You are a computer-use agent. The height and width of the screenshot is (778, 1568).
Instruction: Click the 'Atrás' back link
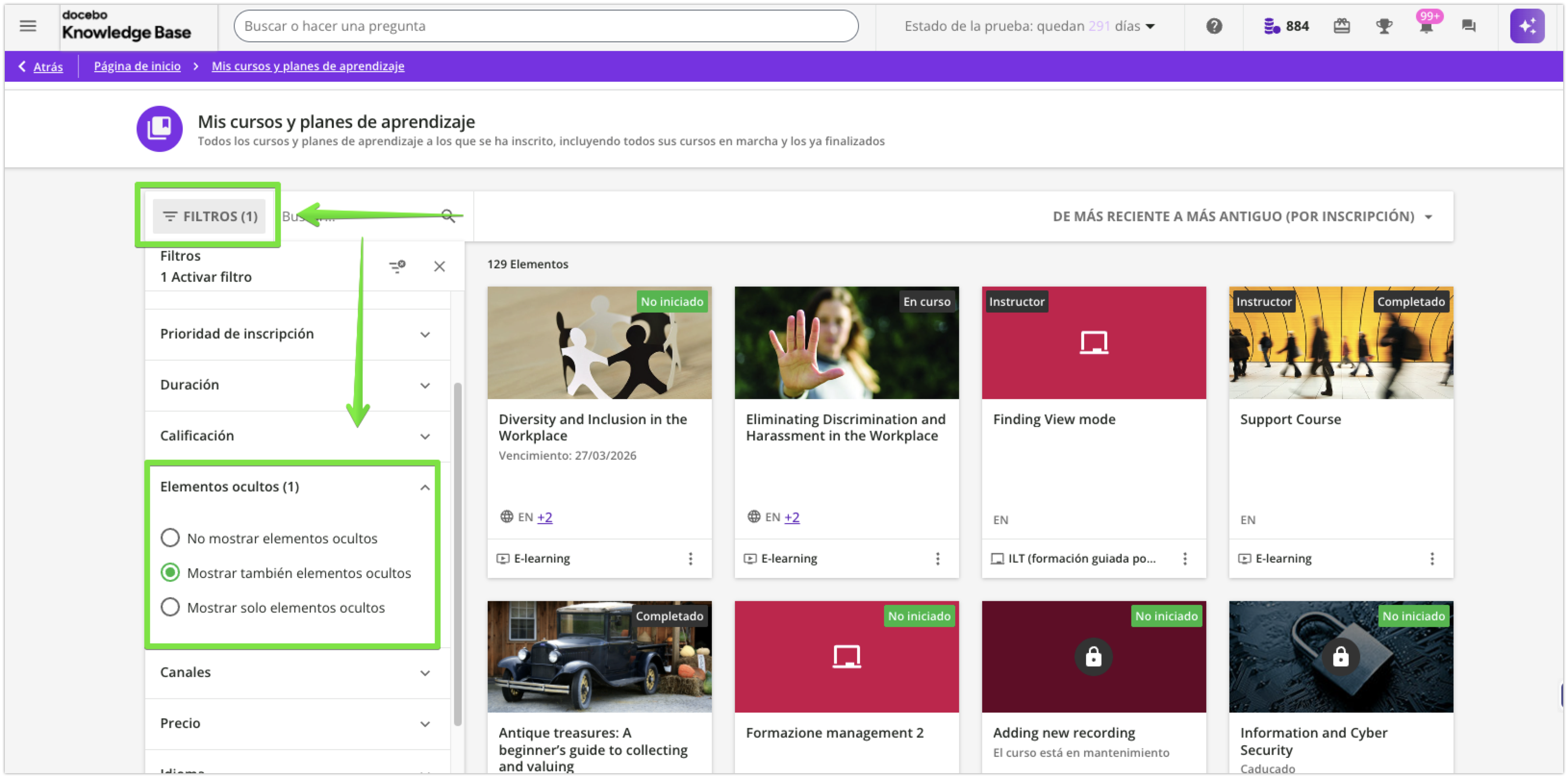click(48, 67)
